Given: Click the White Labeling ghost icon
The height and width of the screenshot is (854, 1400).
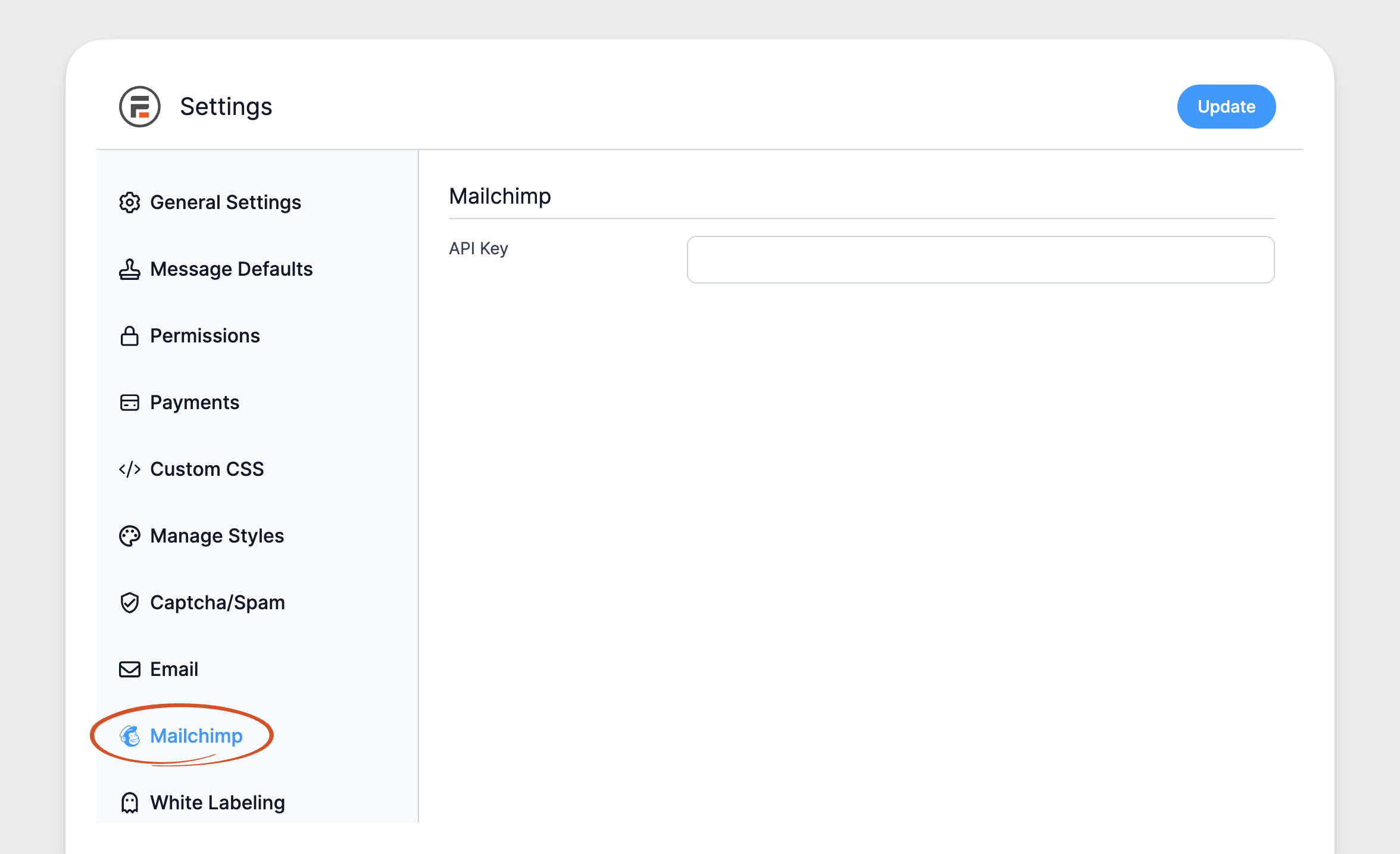Looking at the screenshot, I should (130, 803).
